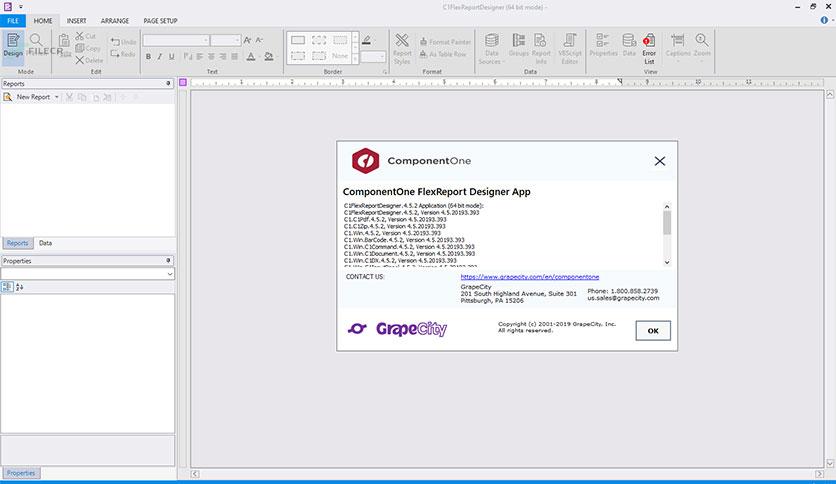Open the Data Sources dropdown
The width and height of the screenshot is (836, 484).
[x=491, y=49]
